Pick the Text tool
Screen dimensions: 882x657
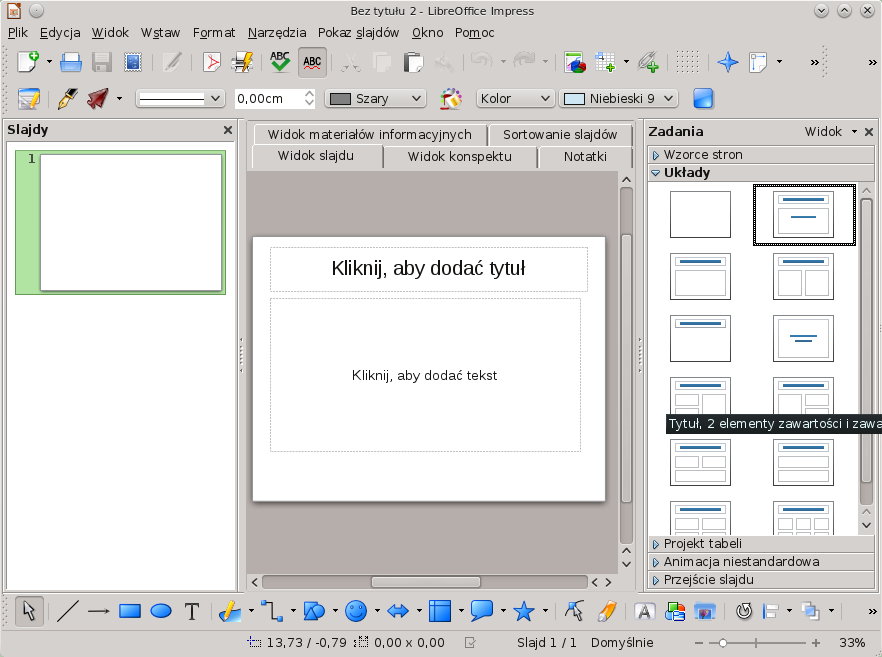[x=192, y=611]
